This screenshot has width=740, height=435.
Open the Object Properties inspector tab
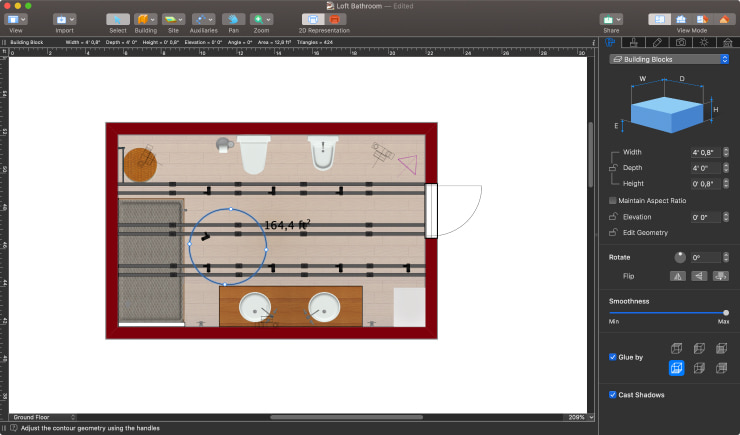[610, 42]
